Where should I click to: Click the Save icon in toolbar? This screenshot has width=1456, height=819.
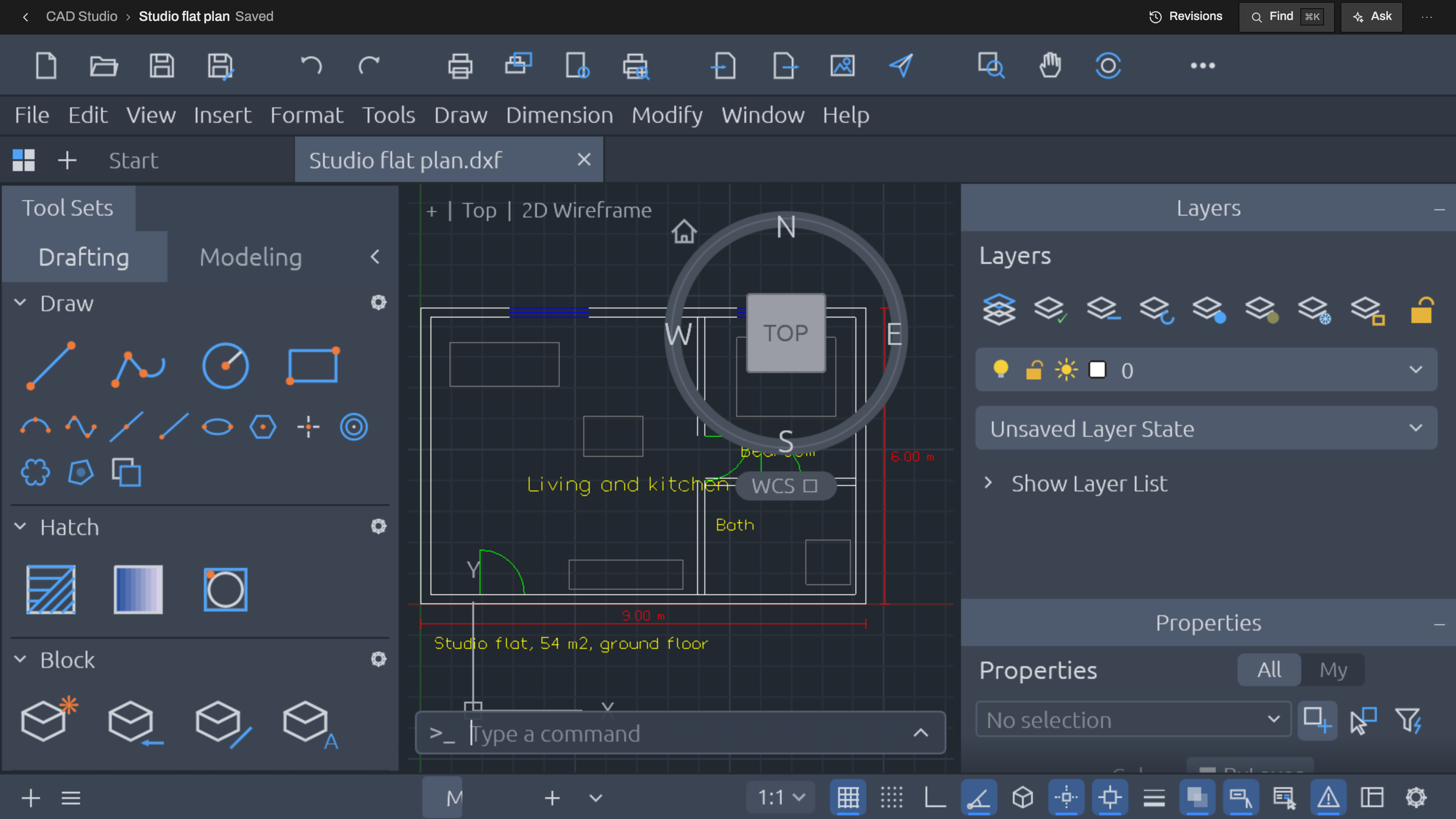pyautogui.click(x=162, y=66)
